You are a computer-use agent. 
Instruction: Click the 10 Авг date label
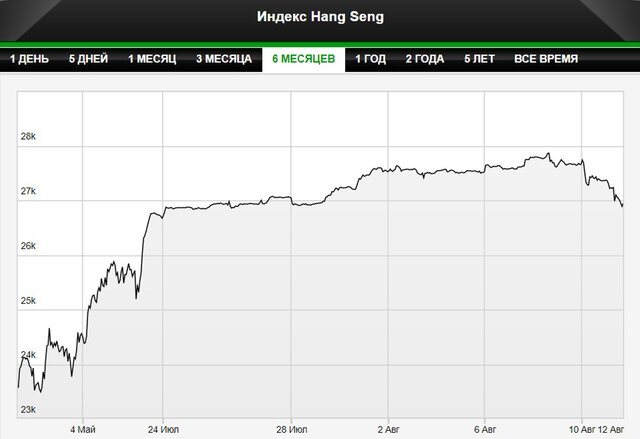pyautogui.click(x=582, y=430)
